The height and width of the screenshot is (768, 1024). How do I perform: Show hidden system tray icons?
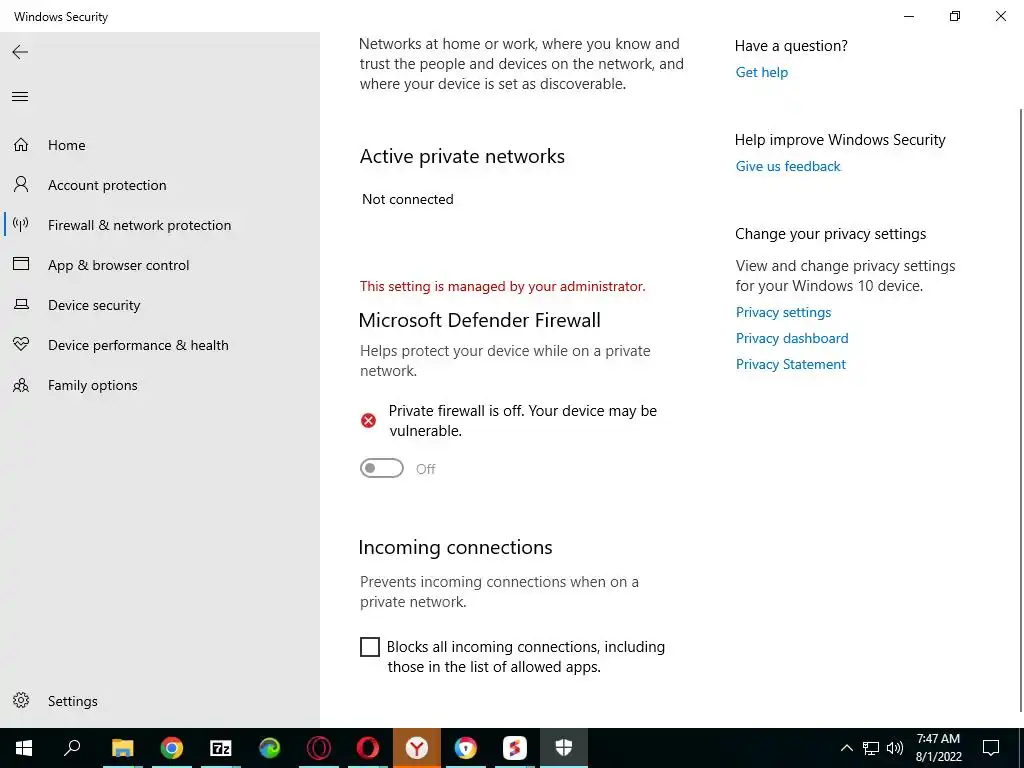(846, 748)
